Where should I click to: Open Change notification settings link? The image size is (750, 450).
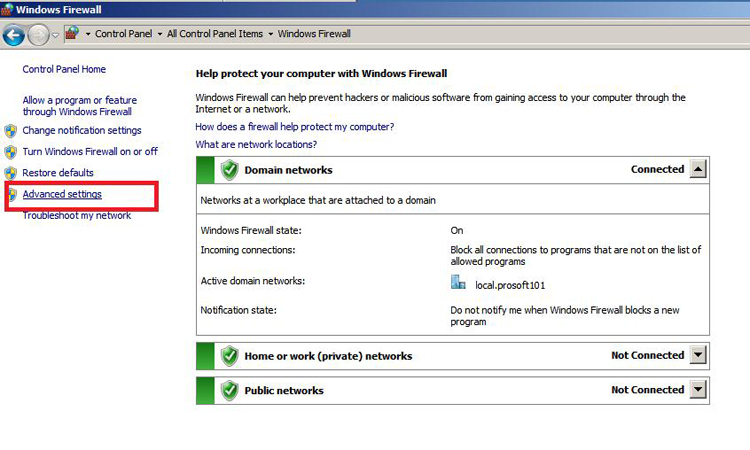click(x=82, y=131)
